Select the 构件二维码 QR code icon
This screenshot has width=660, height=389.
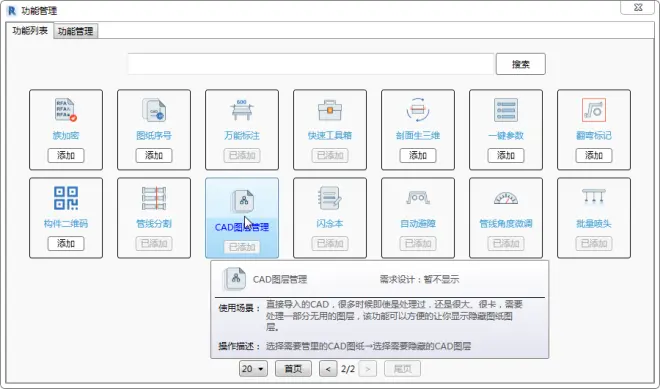coord(66,198)
